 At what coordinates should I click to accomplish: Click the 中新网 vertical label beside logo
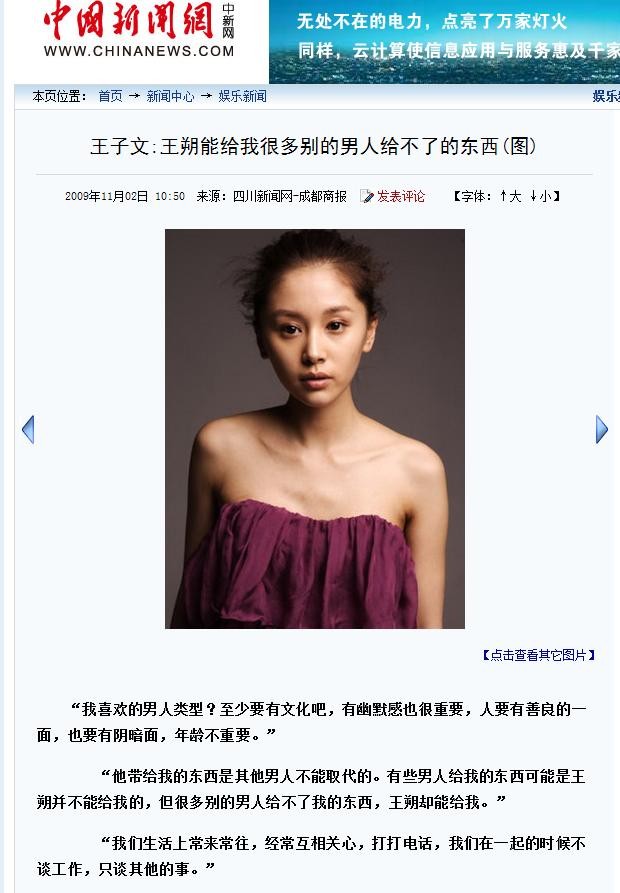[228, 21]
